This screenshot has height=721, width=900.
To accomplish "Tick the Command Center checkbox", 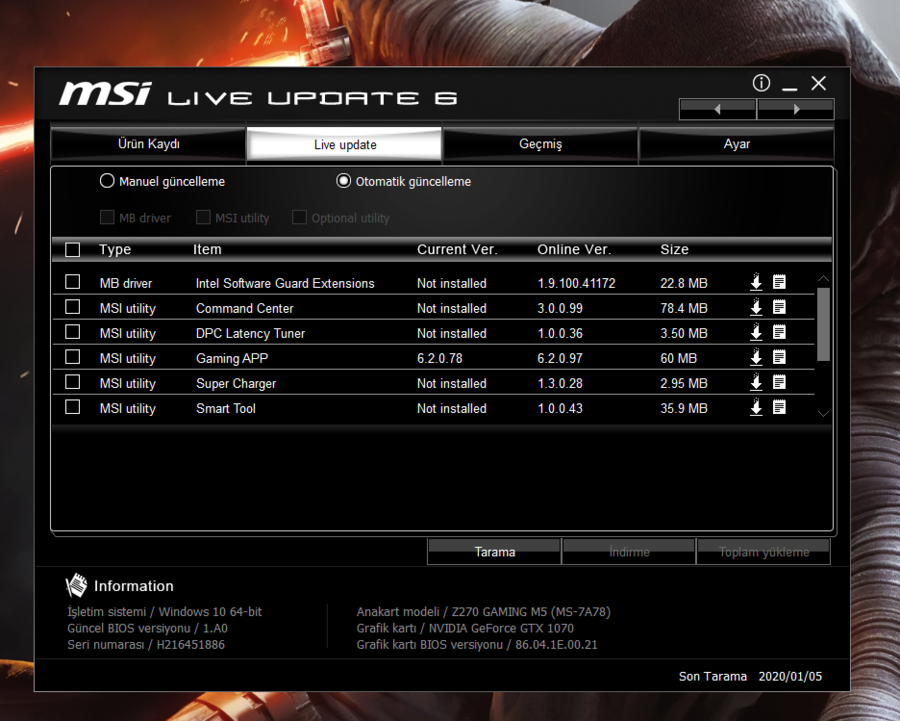I will [x=72, y=307].
